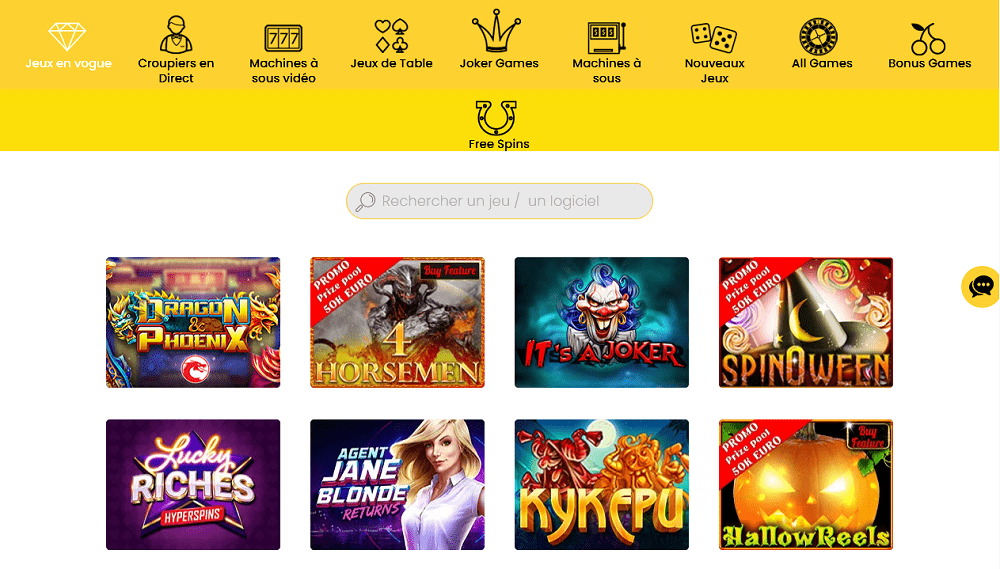This screenshot has width=1000, height=569.
Task: Select the Croupiers en Direct dealer icon
Action: (x=176, y=34)
